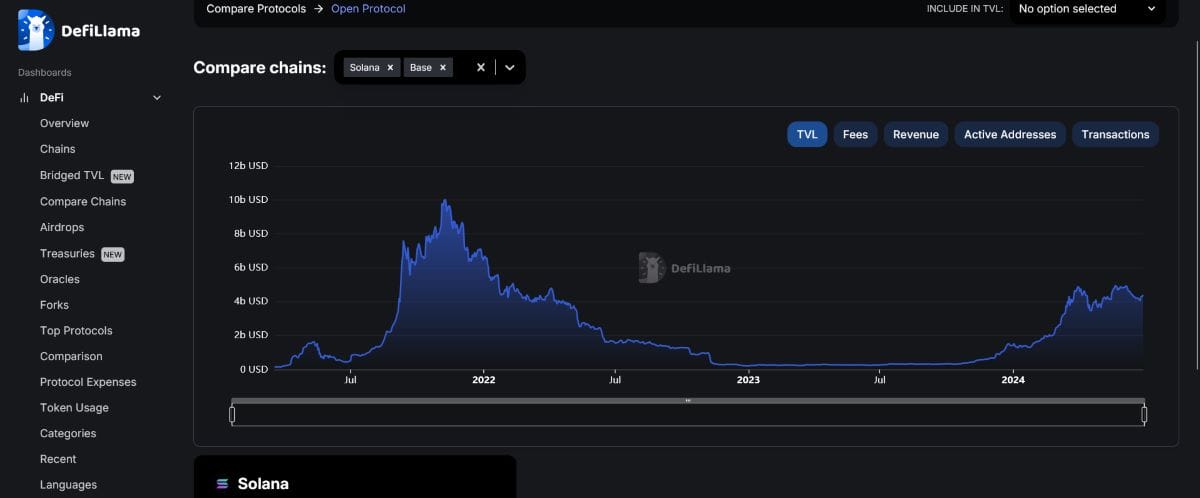This screenshot has width=1200, height=498.
Task: Select Compare Chains in sidebar
Action: (83, 201)
